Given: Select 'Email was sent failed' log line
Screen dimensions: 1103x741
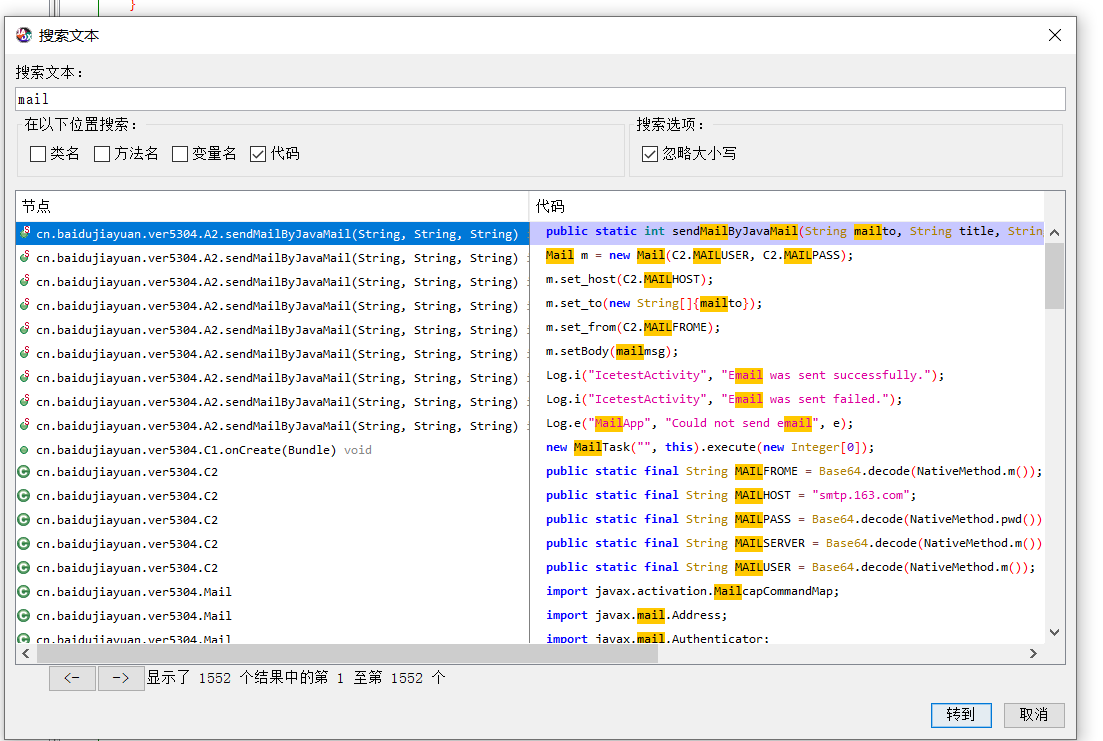Looking at the screenshot, I should point(724,399).
